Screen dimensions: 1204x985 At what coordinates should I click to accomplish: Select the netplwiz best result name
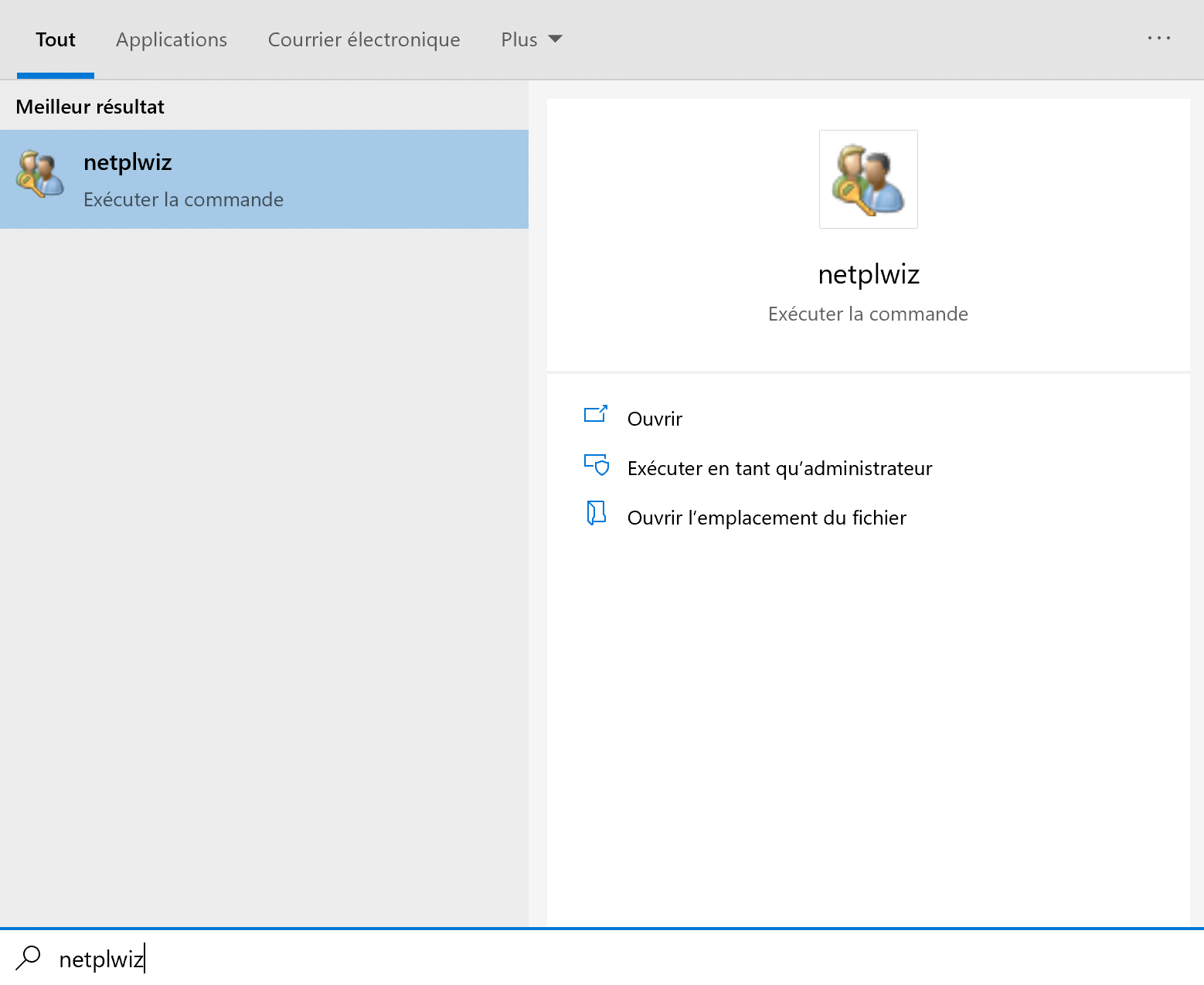tap(128, 162)
